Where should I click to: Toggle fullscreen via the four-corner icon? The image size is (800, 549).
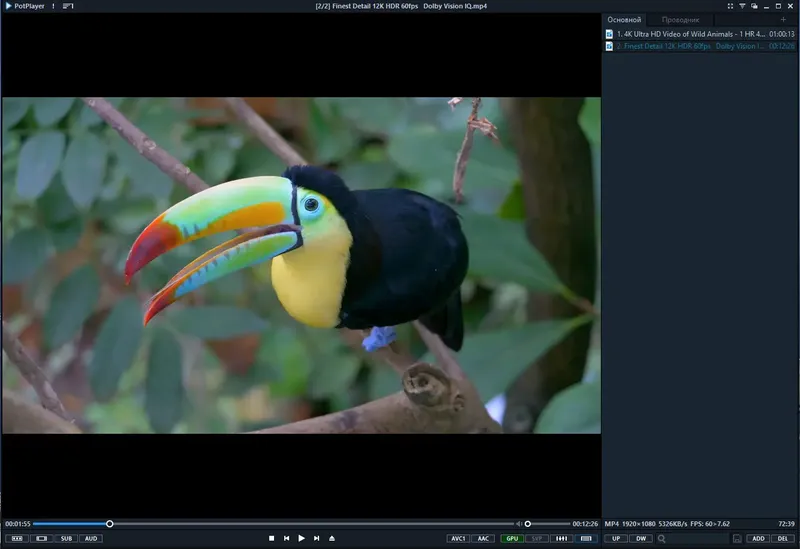tap(730, 6)
